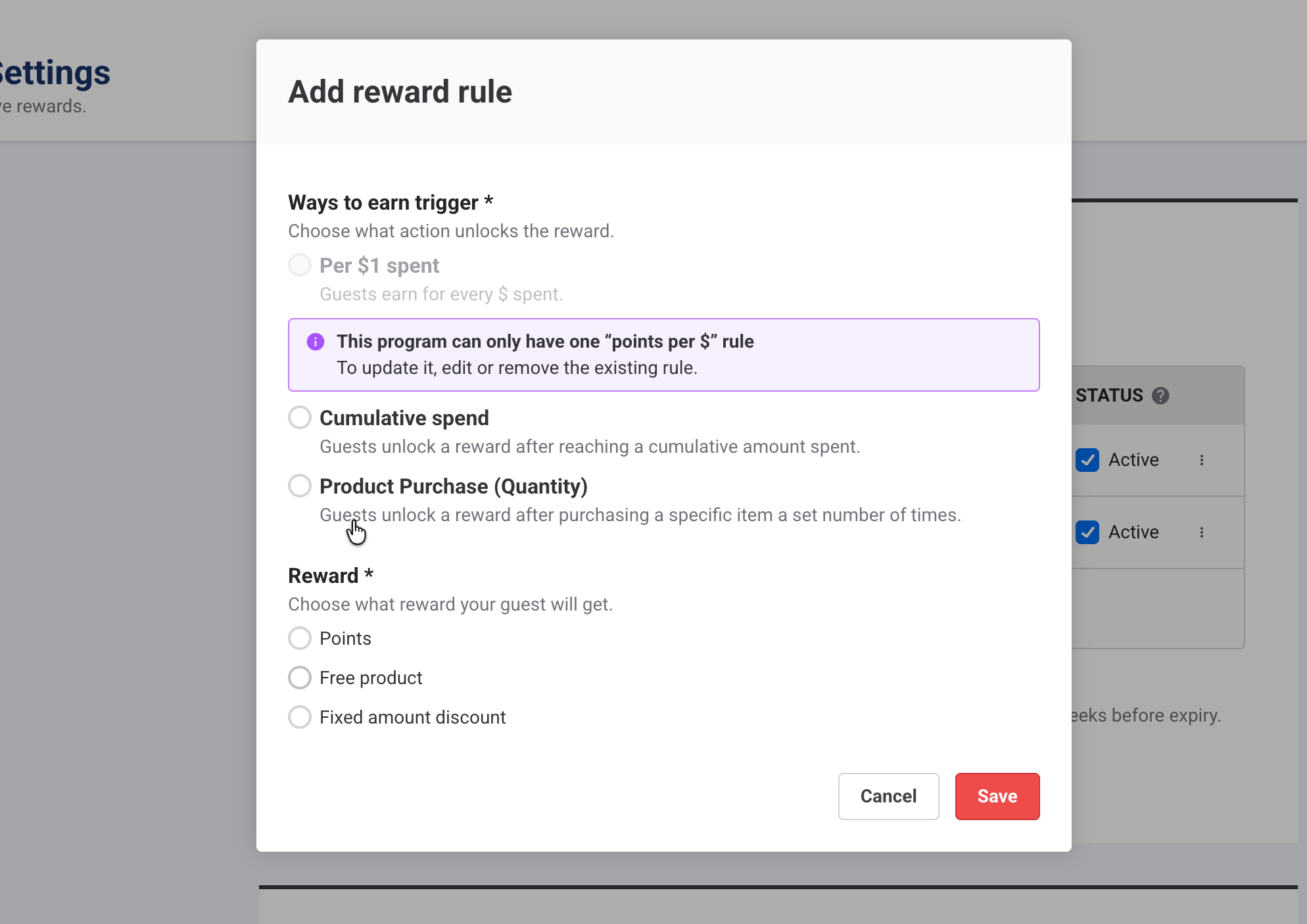
Task: Click the STATUS column header
Action: [x=1109, y=396]
